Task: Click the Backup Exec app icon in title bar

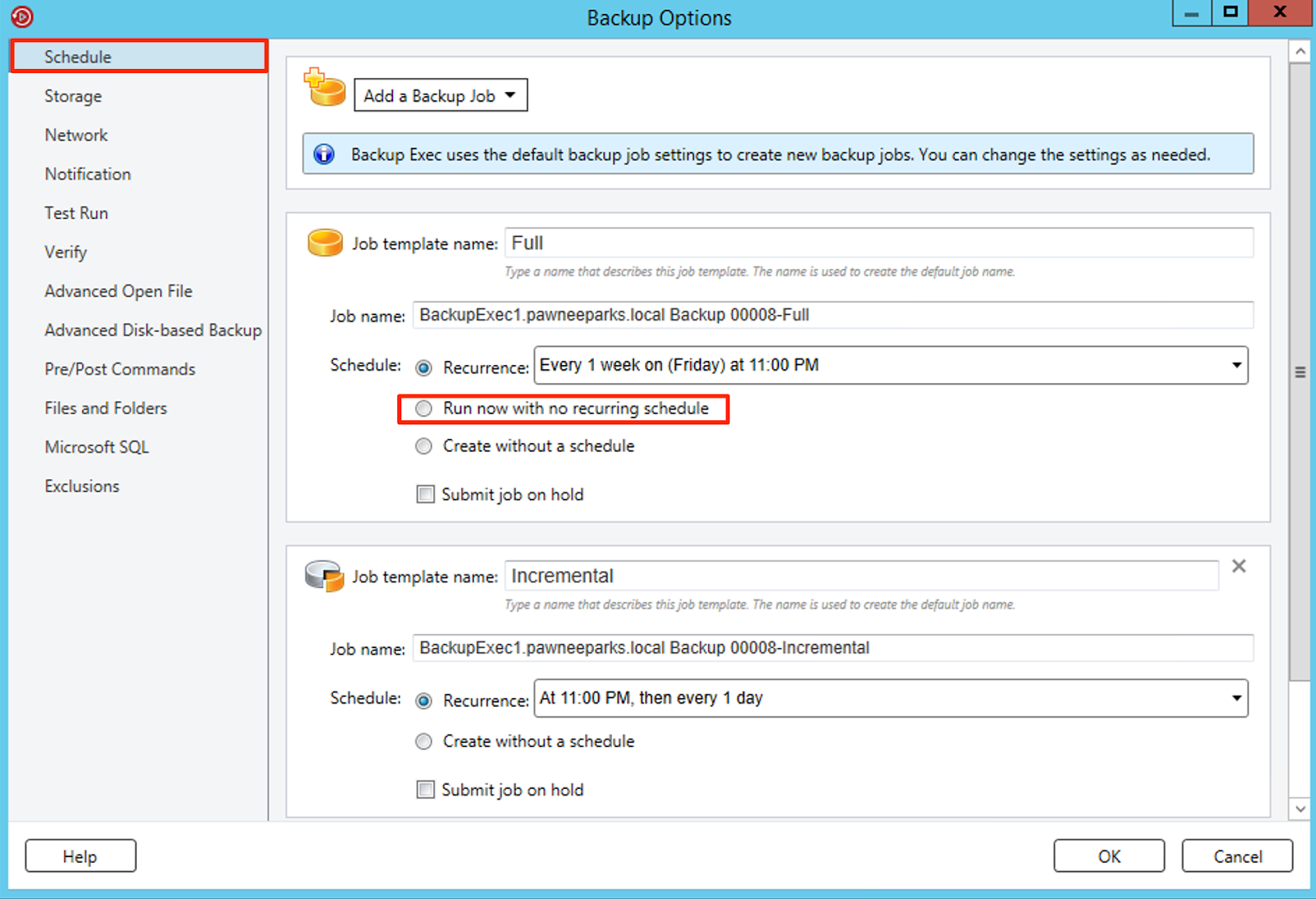Action: point(22,16)
